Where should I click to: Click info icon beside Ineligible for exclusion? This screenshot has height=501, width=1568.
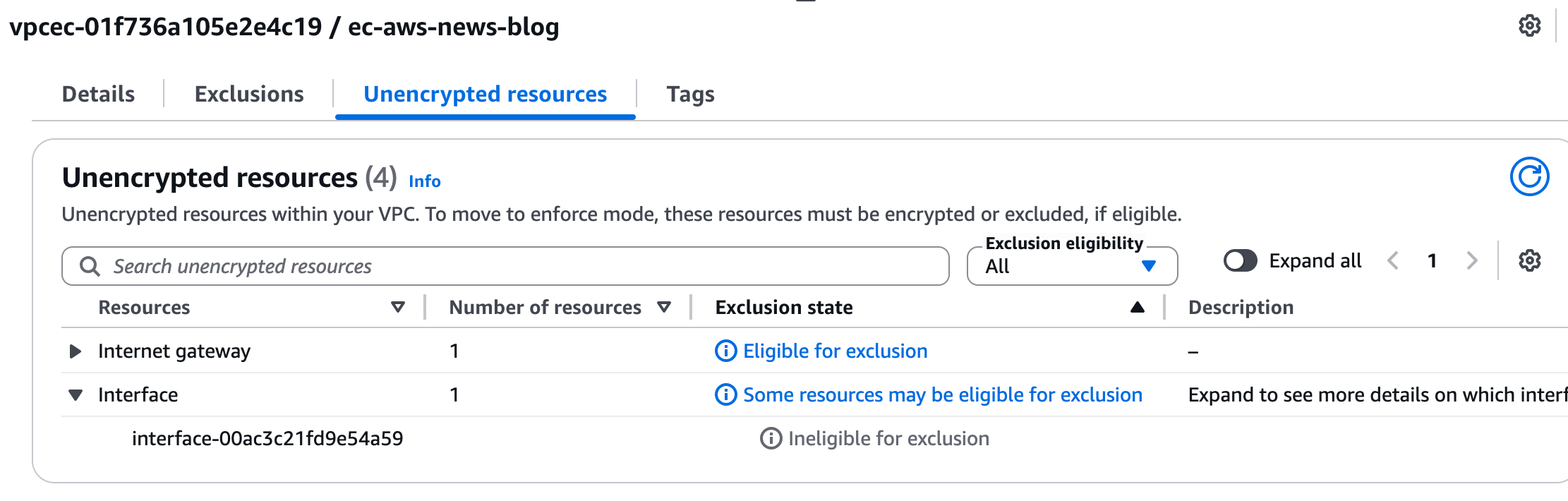click(x=771, y=438)
